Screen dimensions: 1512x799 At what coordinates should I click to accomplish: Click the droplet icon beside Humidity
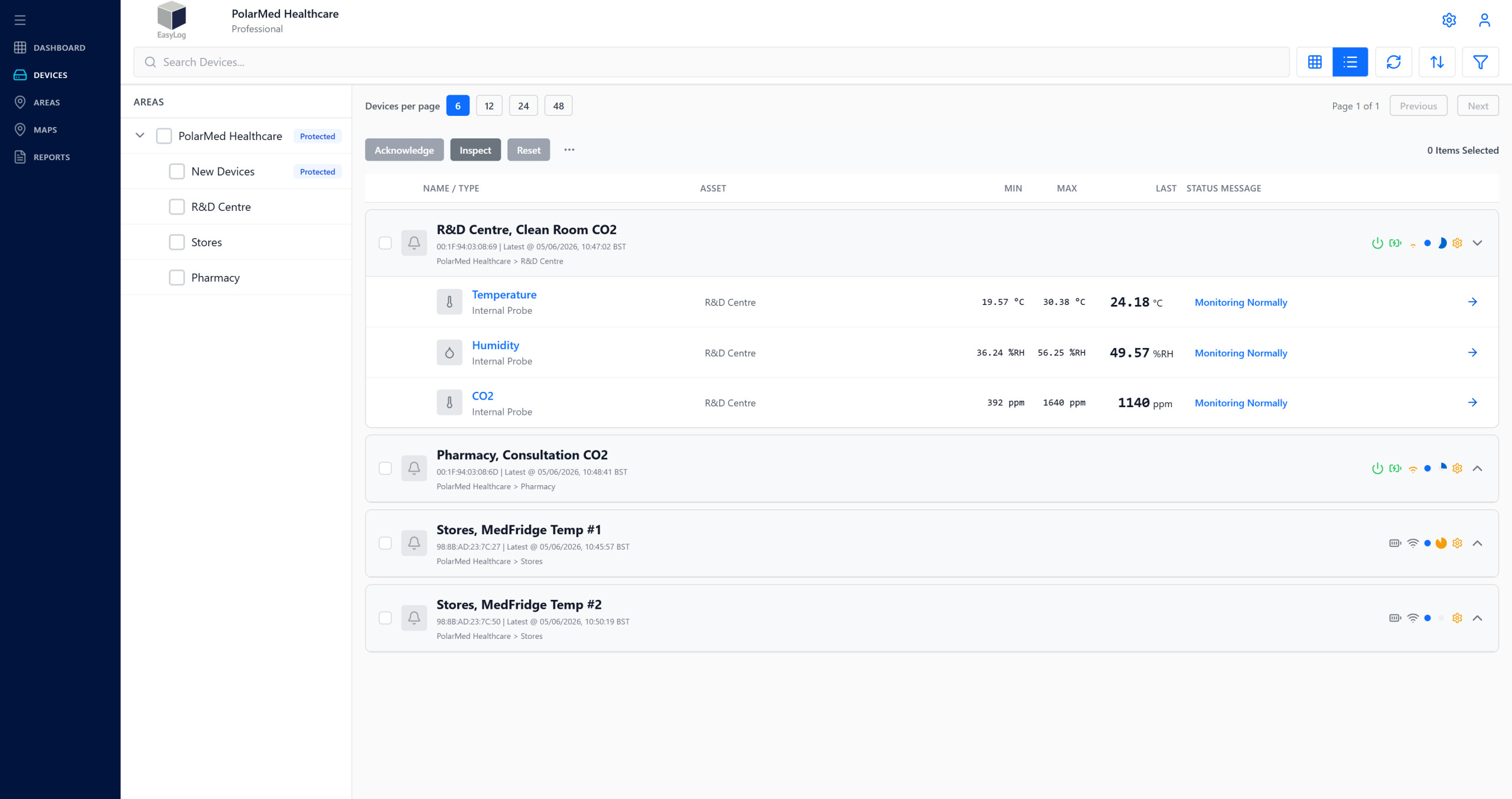(x=449, y=353)
